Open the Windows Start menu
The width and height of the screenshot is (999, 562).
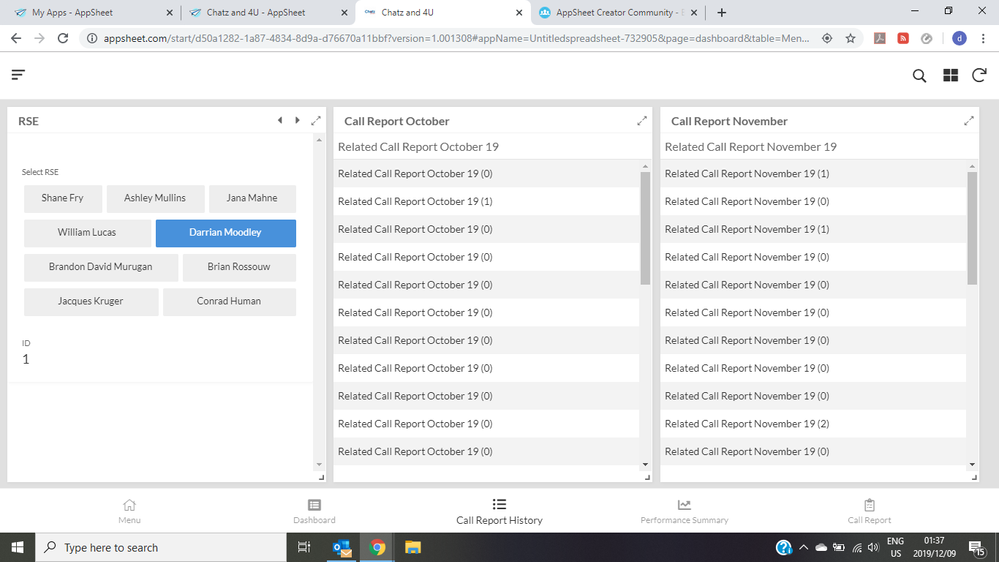(x=17, y=547)
